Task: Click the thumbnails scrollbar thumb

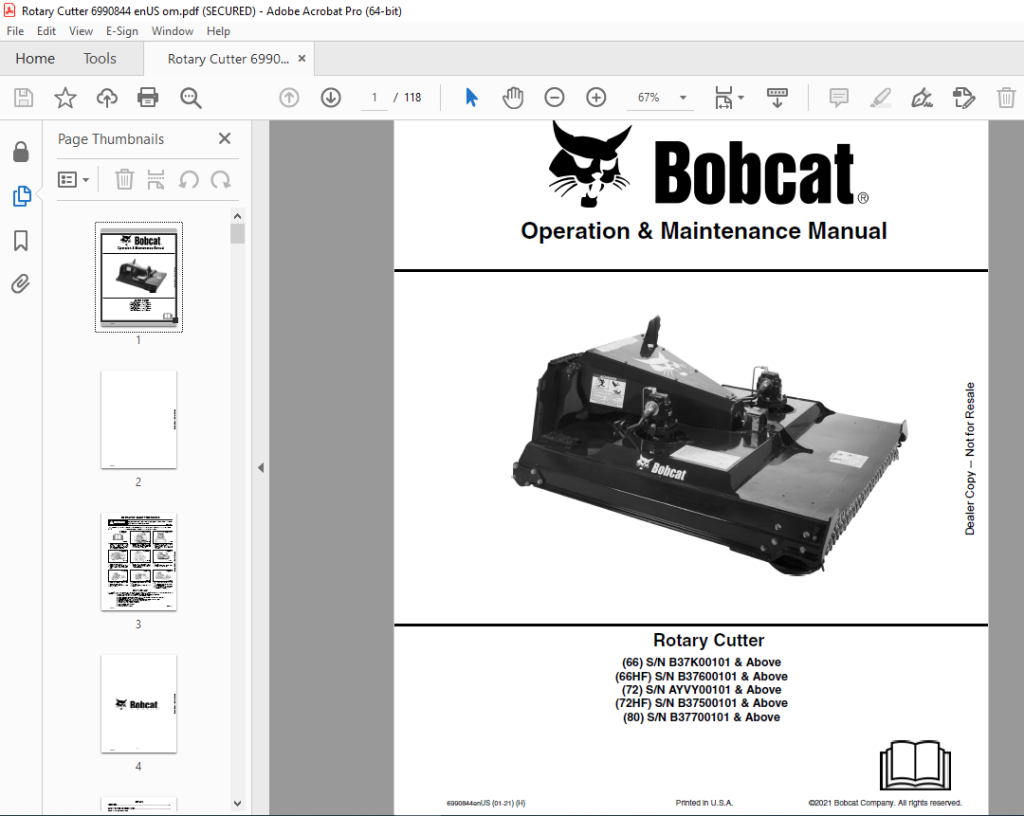Action: (237, 234)
